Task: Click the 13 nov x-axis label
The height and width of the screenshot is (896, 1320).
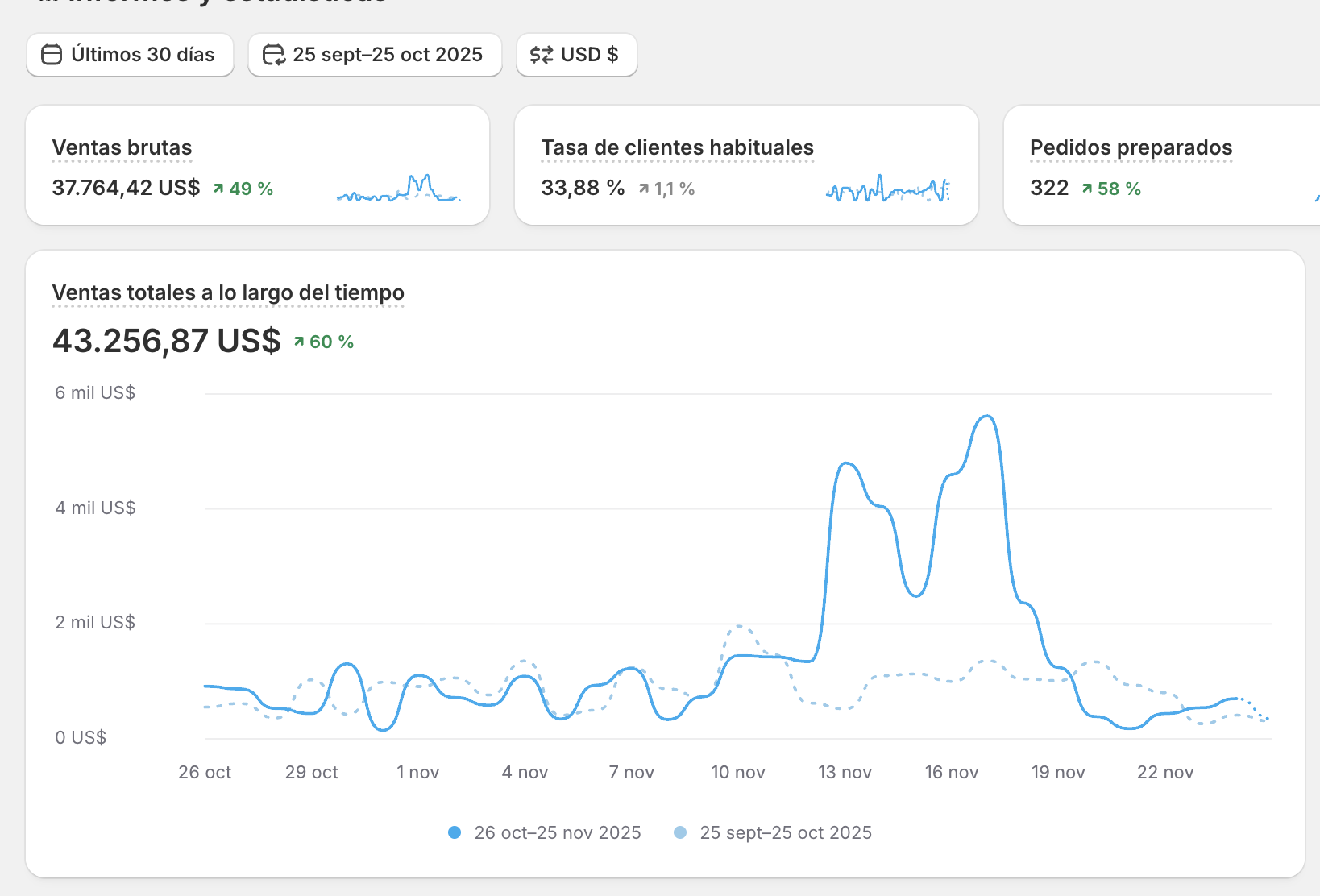Action: coord(845,772)
